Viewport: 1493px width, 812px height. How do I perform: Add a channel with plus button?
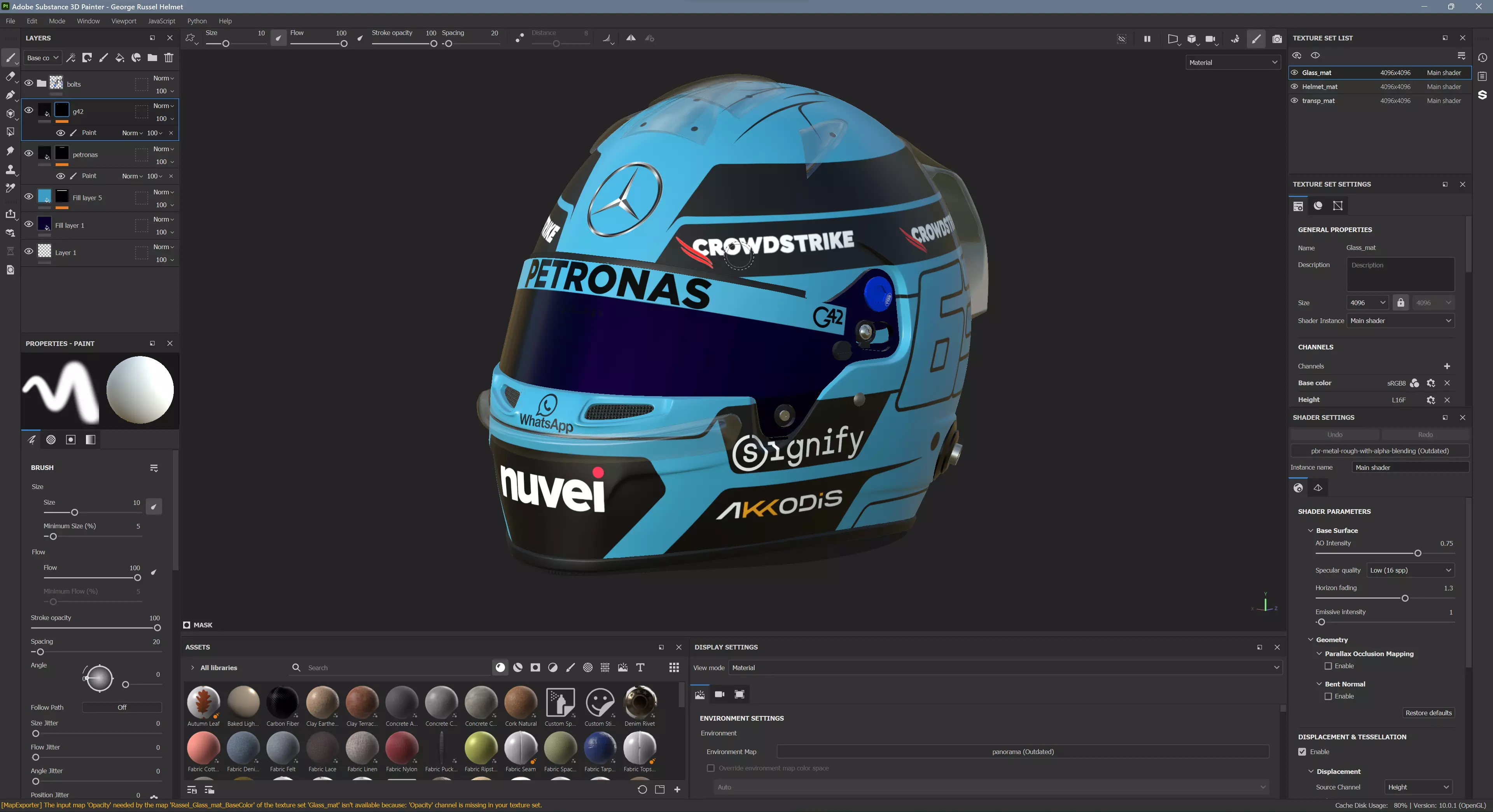coord(1447,366)
